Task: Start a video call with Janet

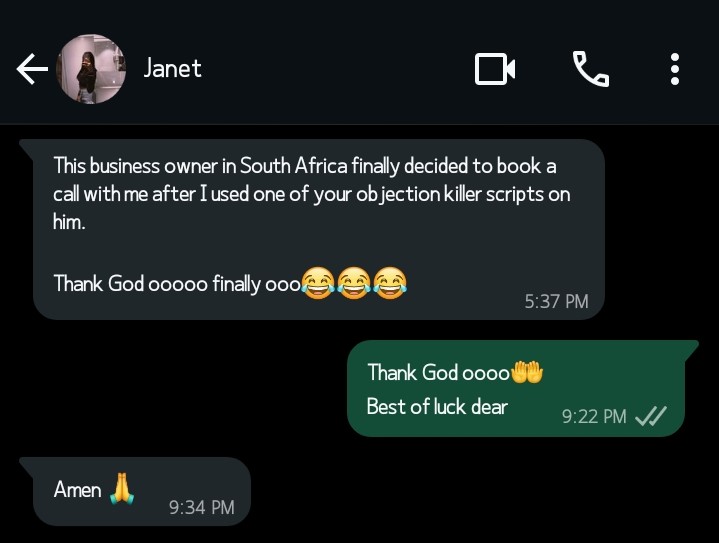Action: pyautogui.click(x=495, y=69)
